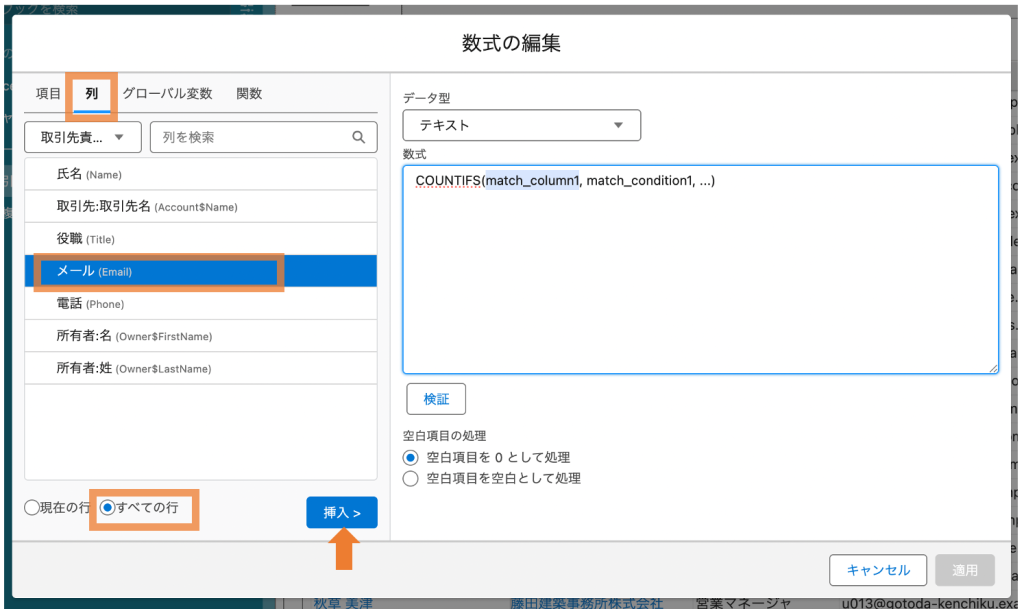Click the 検証 button

tap(436, 399)
